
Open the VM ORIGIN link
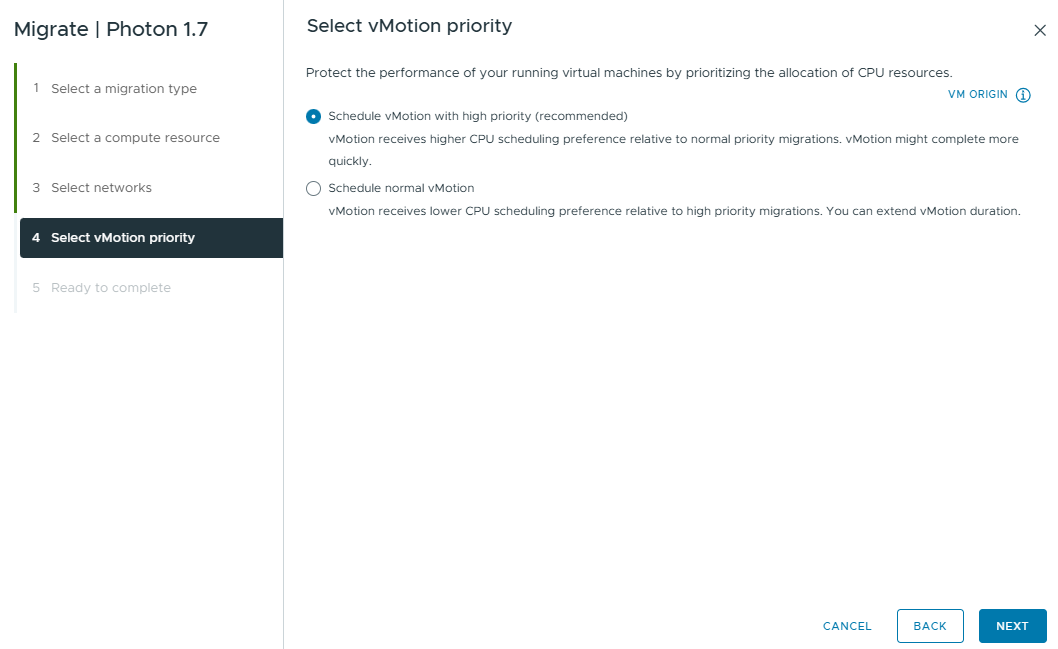pos(977,95)
